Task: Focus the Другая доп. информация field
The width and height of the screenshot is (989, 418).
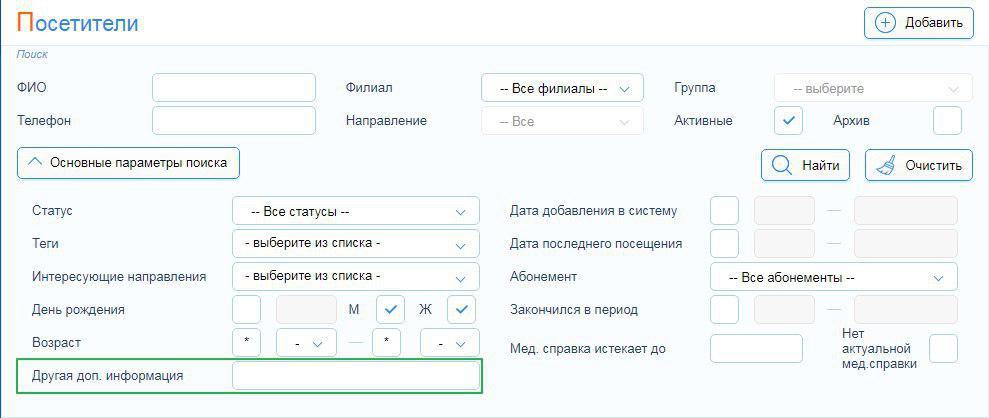Action: (x=355, y=376)
